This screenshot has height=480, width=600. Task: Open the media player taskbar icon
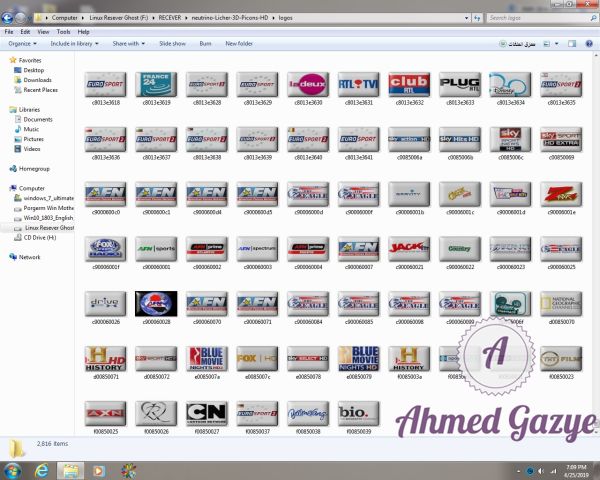99,470
